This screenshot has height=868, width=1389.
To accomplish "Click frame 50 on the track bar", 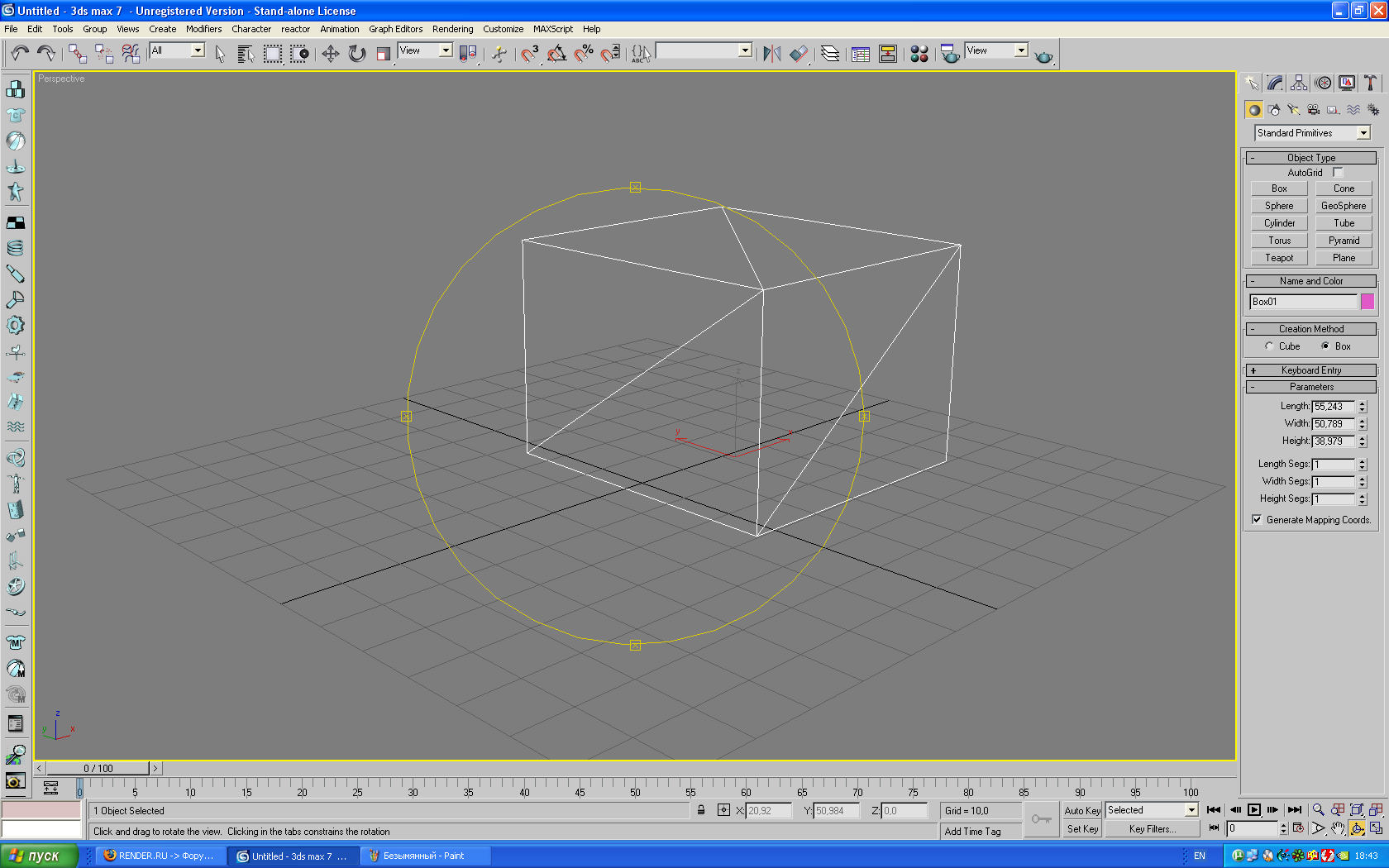I will (x=635, y=786).
